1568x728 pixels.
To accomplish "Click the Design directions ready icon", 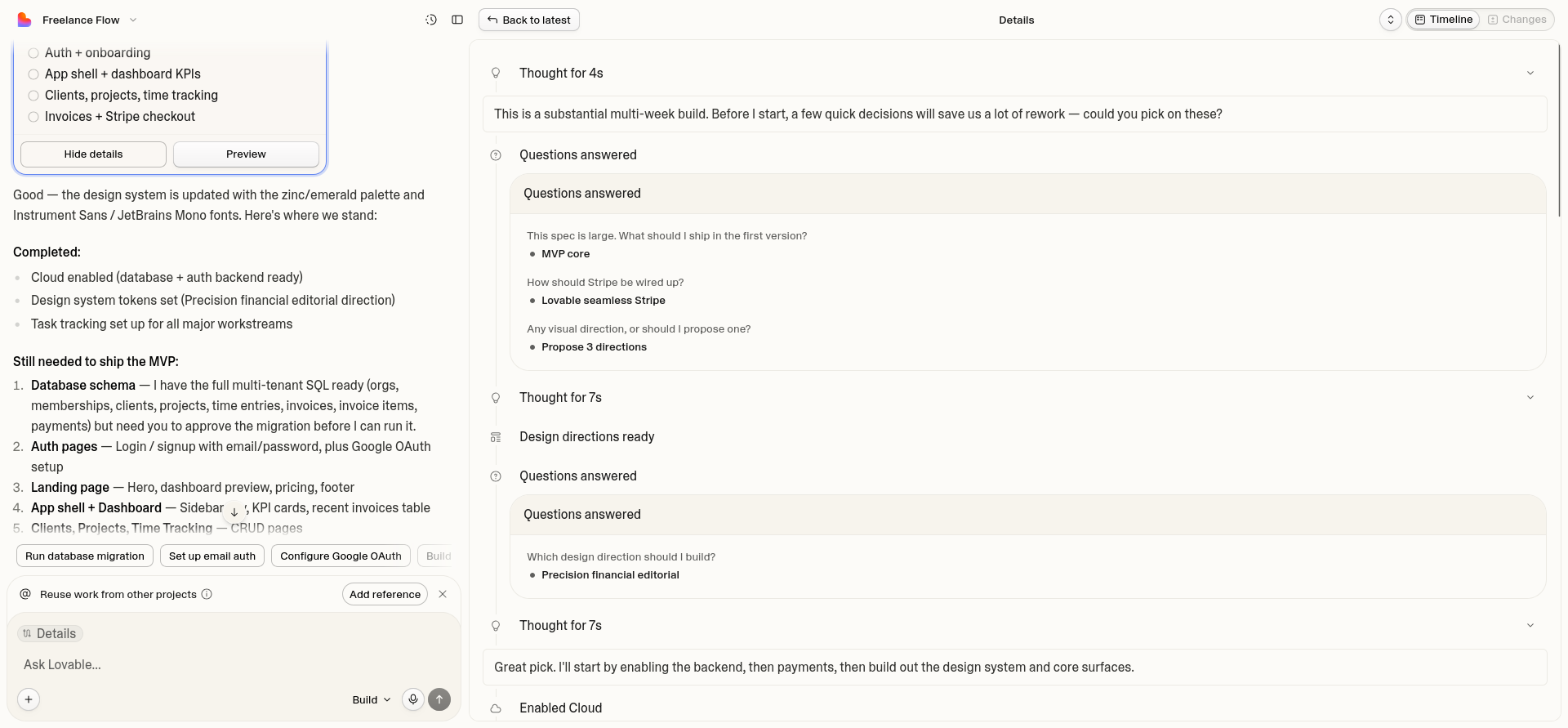I will [x=496, y=437].
